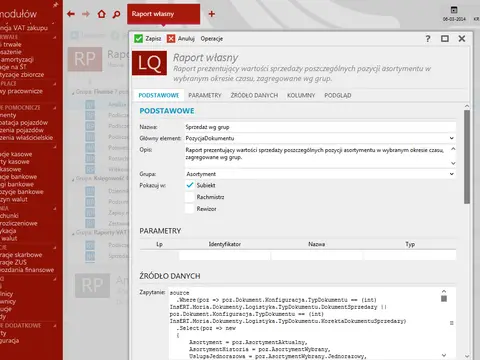Click empty Identyfikator cell in parameters row
This screenshot has height=360, width=480.
coord(225,256)
